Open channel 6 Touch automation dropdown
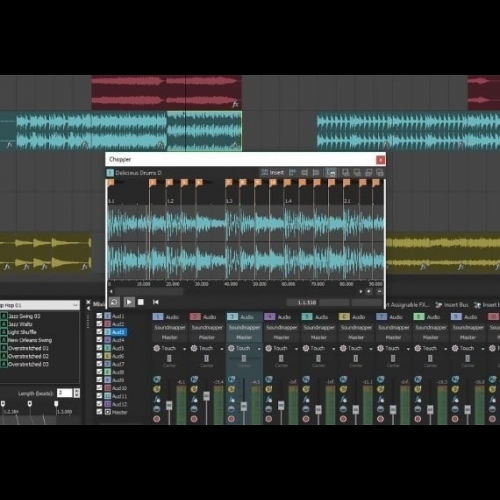Screen dimensions: 500x500 371,349
